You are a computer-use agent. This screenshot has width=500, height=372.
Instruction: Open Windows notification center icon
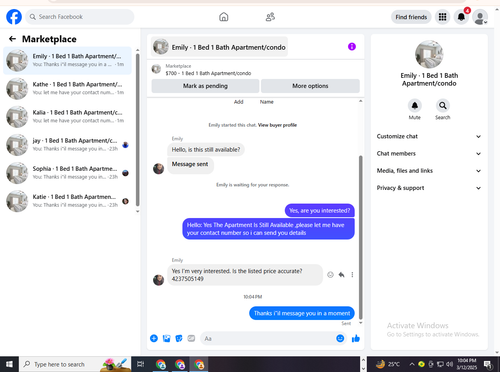(488, 364)
